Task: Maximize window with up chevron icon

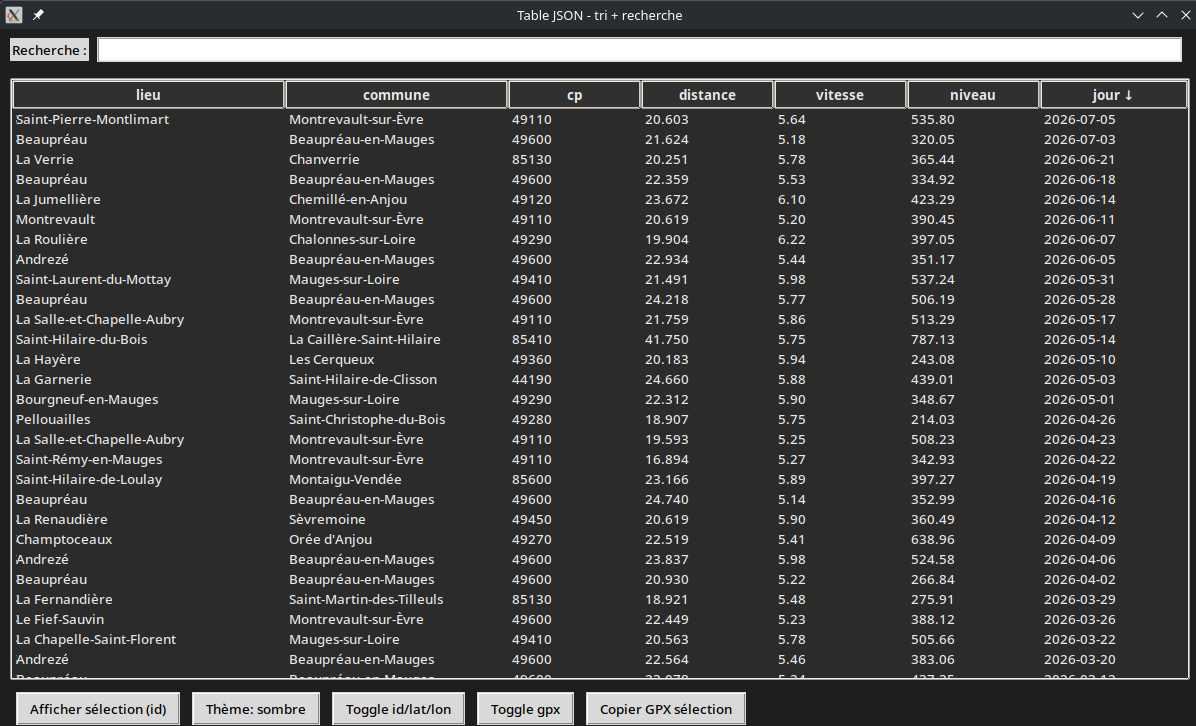Action: point(1162,14)
